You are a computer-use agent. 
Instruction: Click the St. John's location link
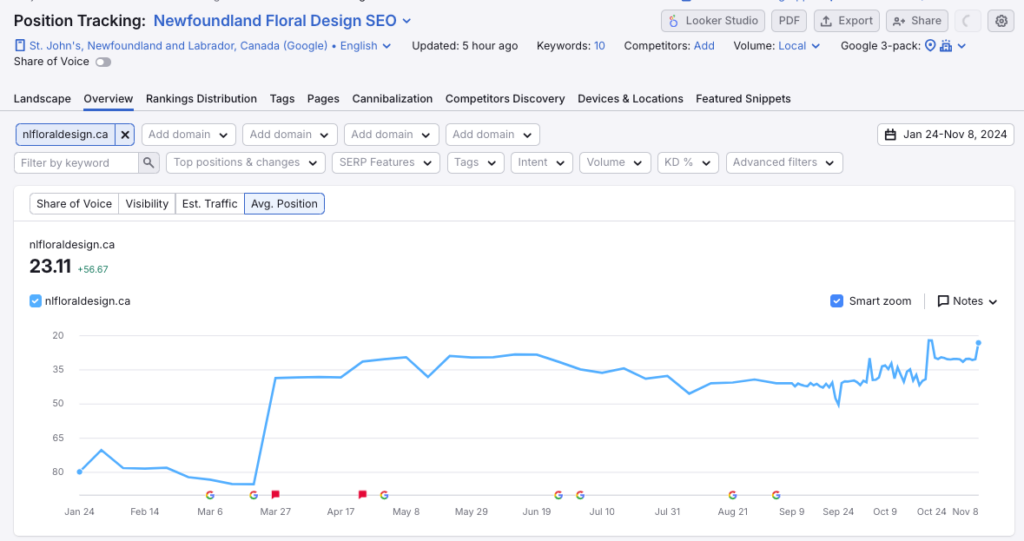point(178,46)
